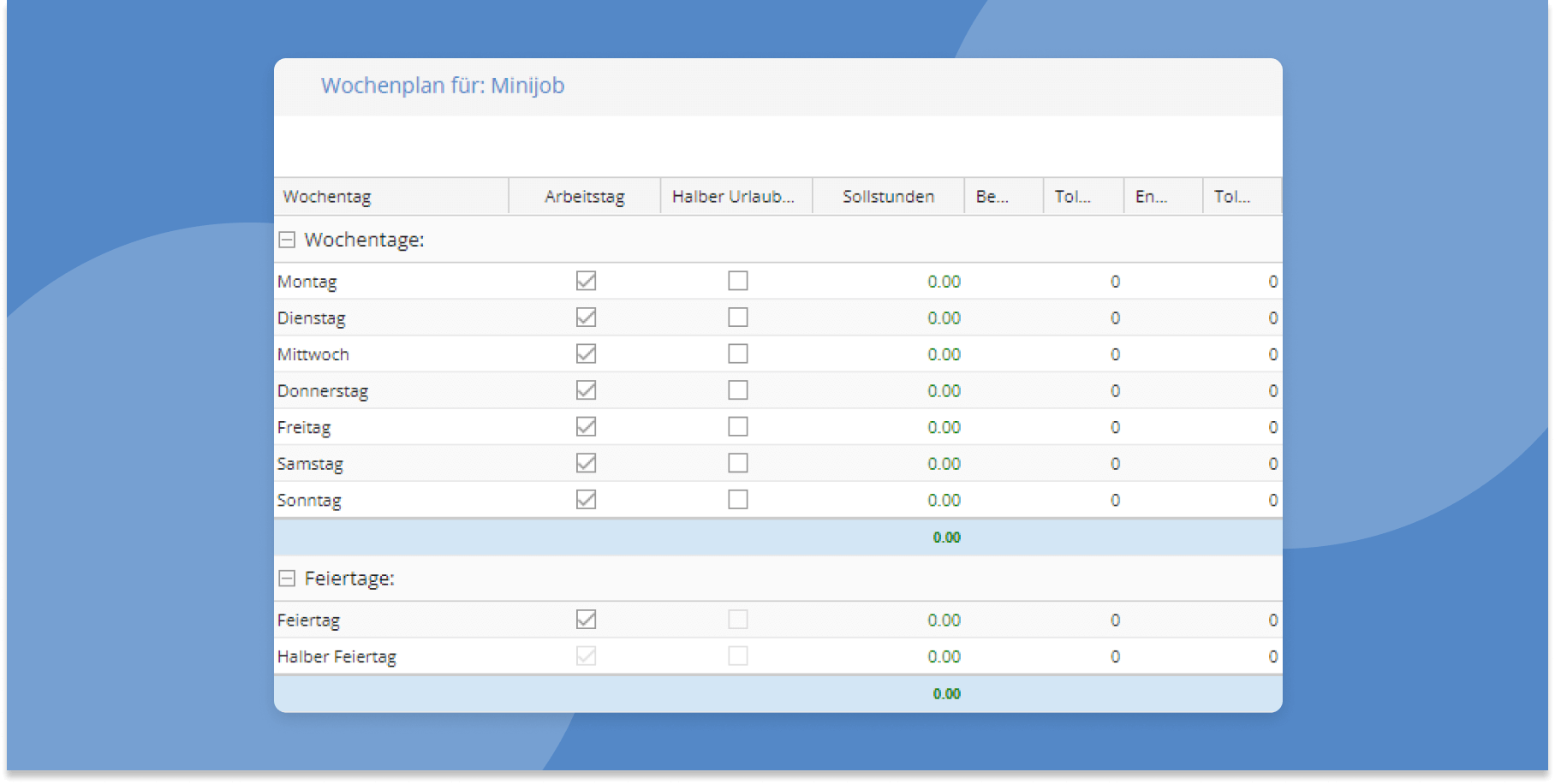Click the "Arbeitstag" column header
1555x784 pixels.
[x=585, y=196]
